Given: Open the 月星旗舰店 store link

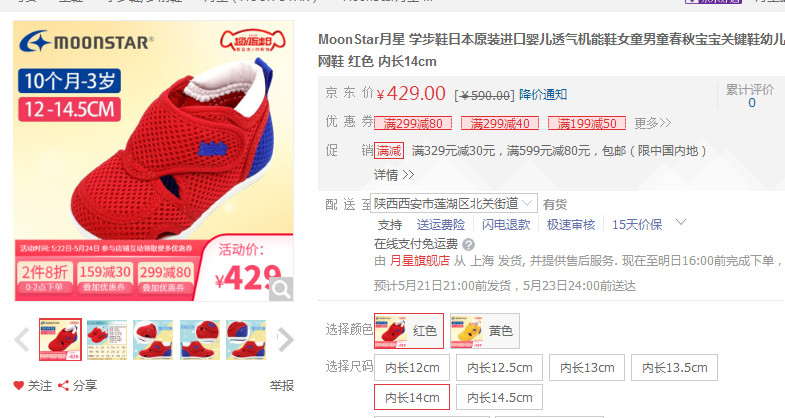Looking at the screenshot, I should [x=420, y=261].
